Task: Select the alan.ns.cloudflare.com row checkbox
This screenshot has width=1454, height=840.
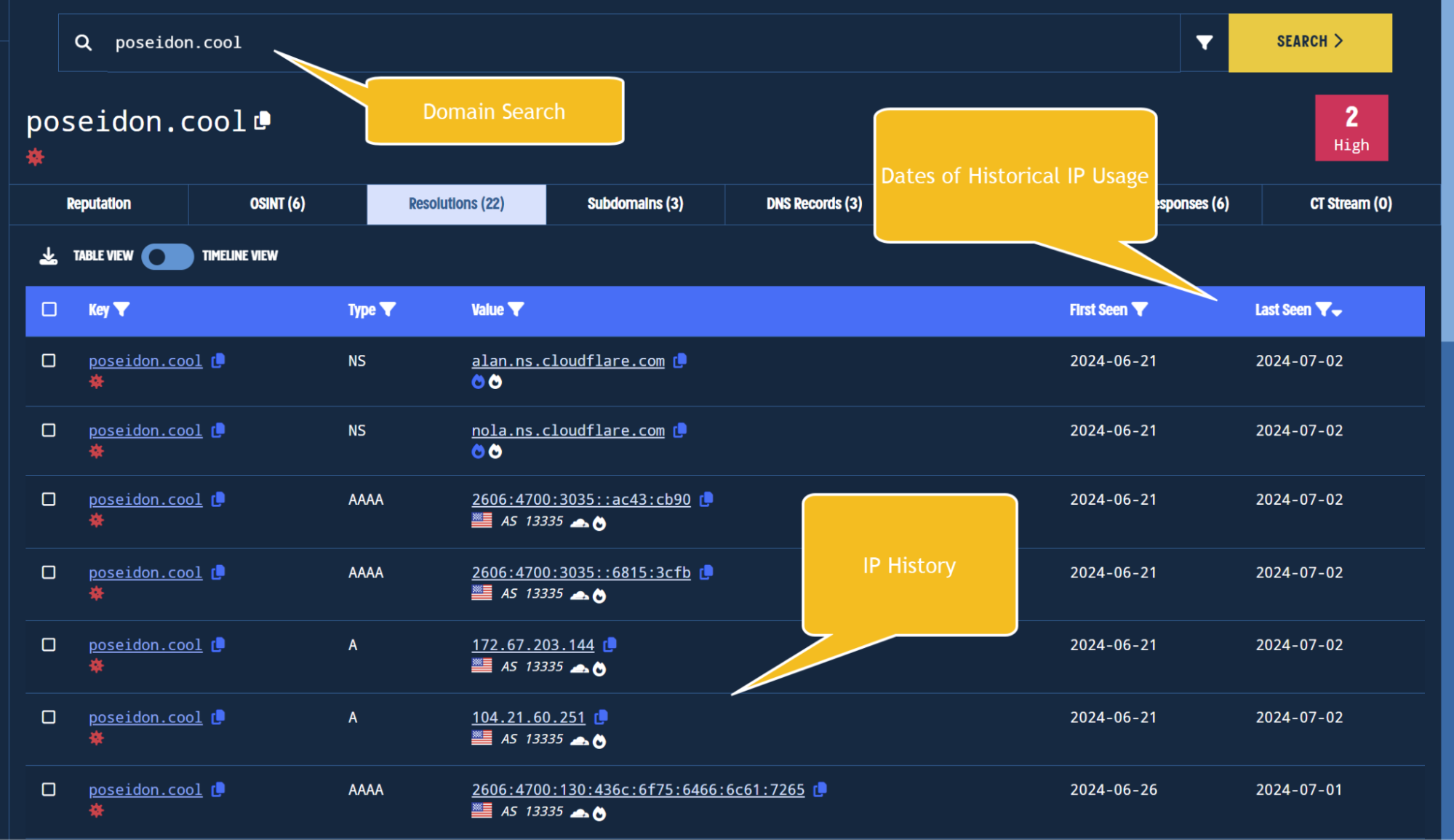Action: click(x=49, y=361)
